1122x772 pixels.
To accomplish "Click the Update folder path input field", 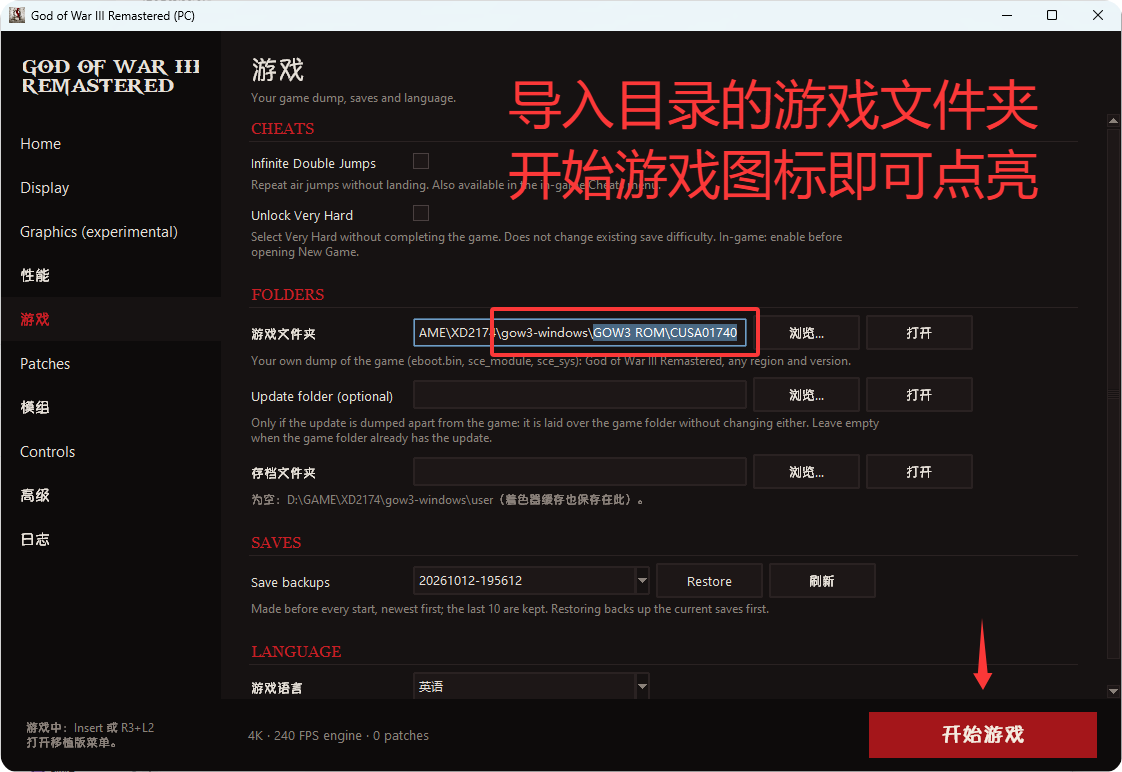I will [x=580, y=395].
